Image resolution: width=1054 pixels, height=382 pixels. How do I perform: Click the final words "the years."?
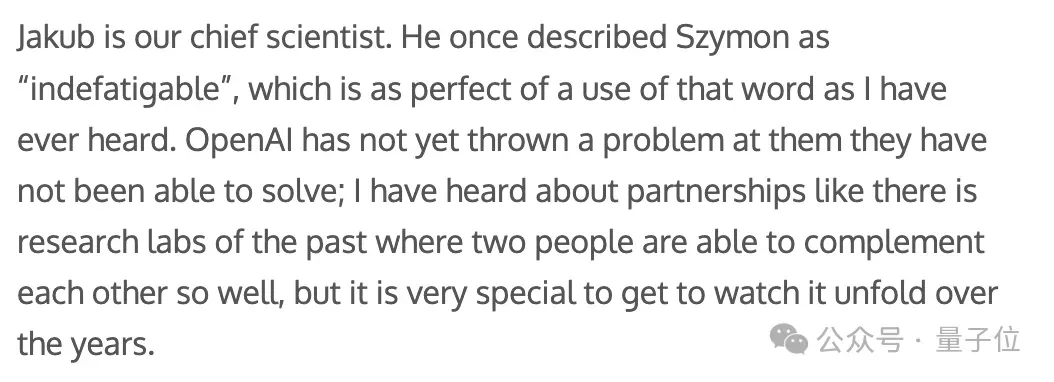tap(86, 345)
